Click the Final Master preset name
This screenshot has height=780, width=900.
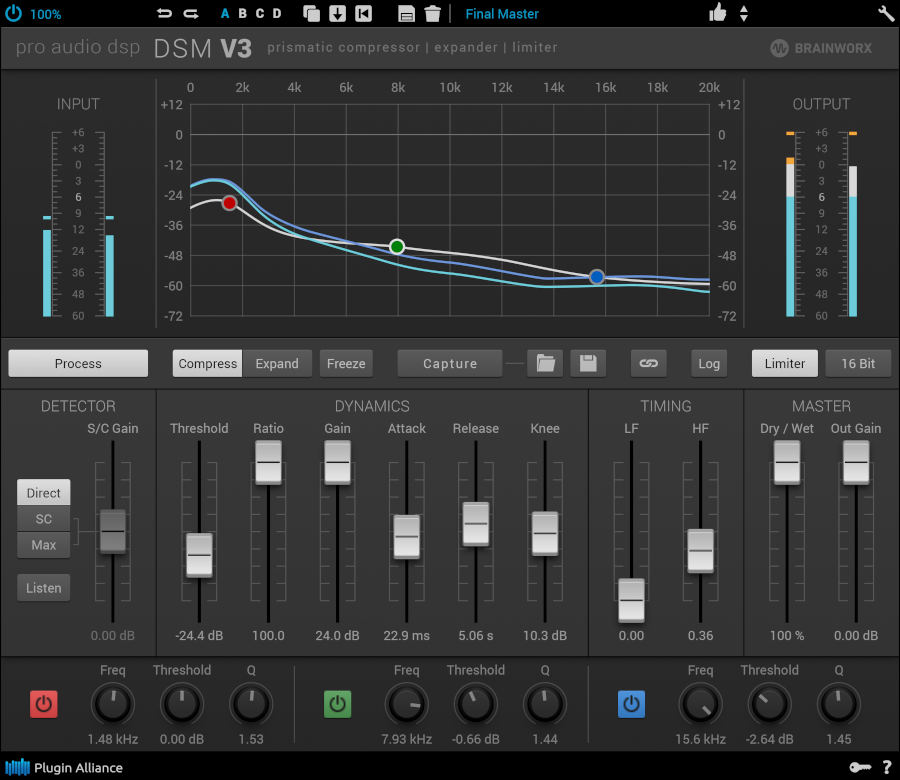(x=502, y=13)
